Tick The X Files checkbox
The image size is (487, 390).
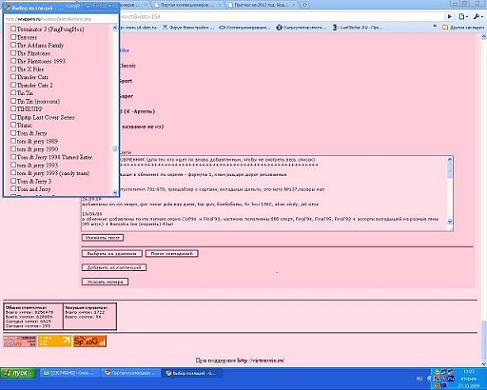tap(13, 69)
